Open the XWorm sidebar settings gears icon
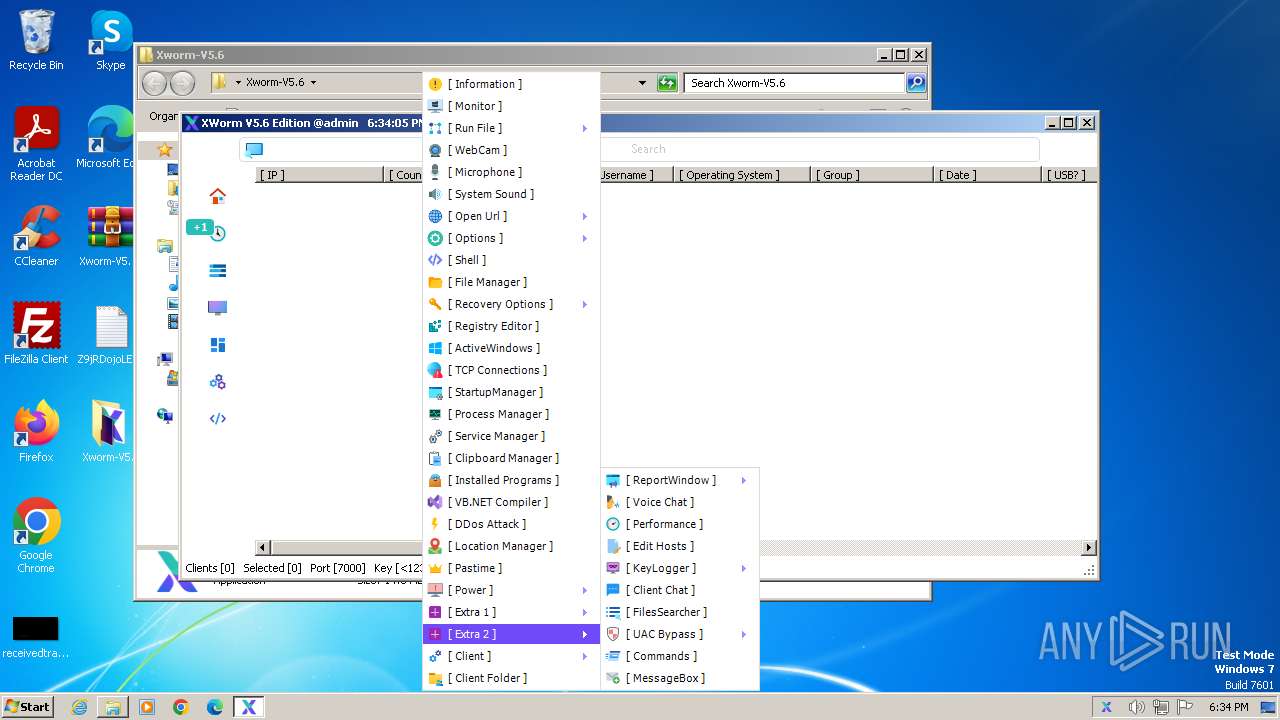Image resolution: width=1280 pixels, height=720 pixels. (217, 382)
